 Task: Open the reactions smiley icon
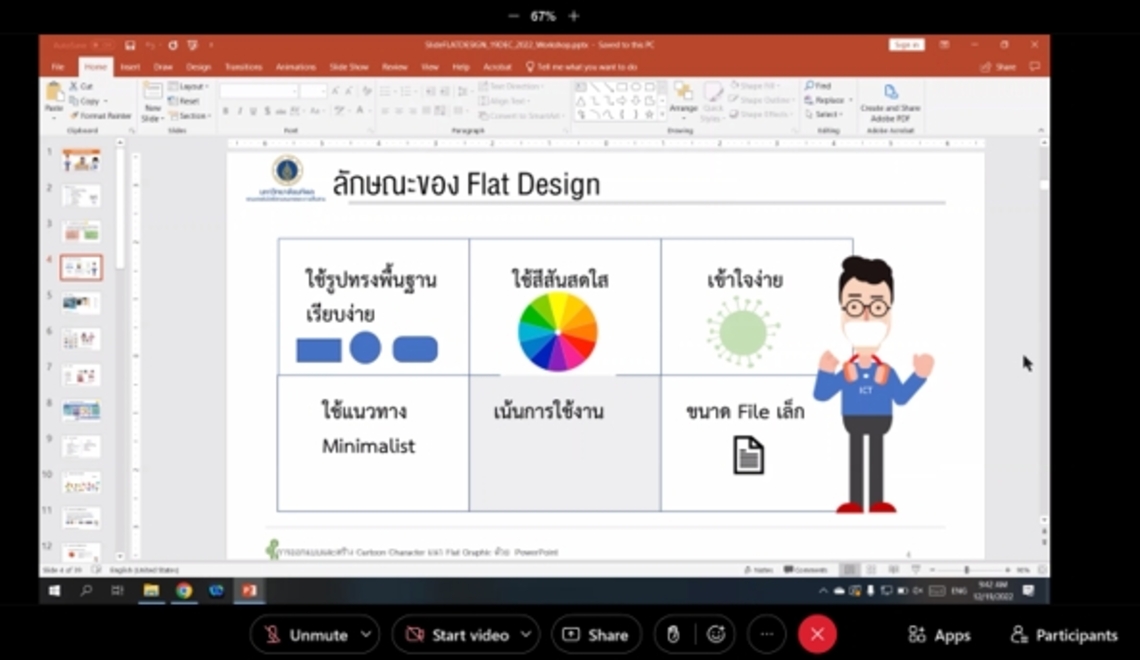pyautogui.click(x=715, y=635)
